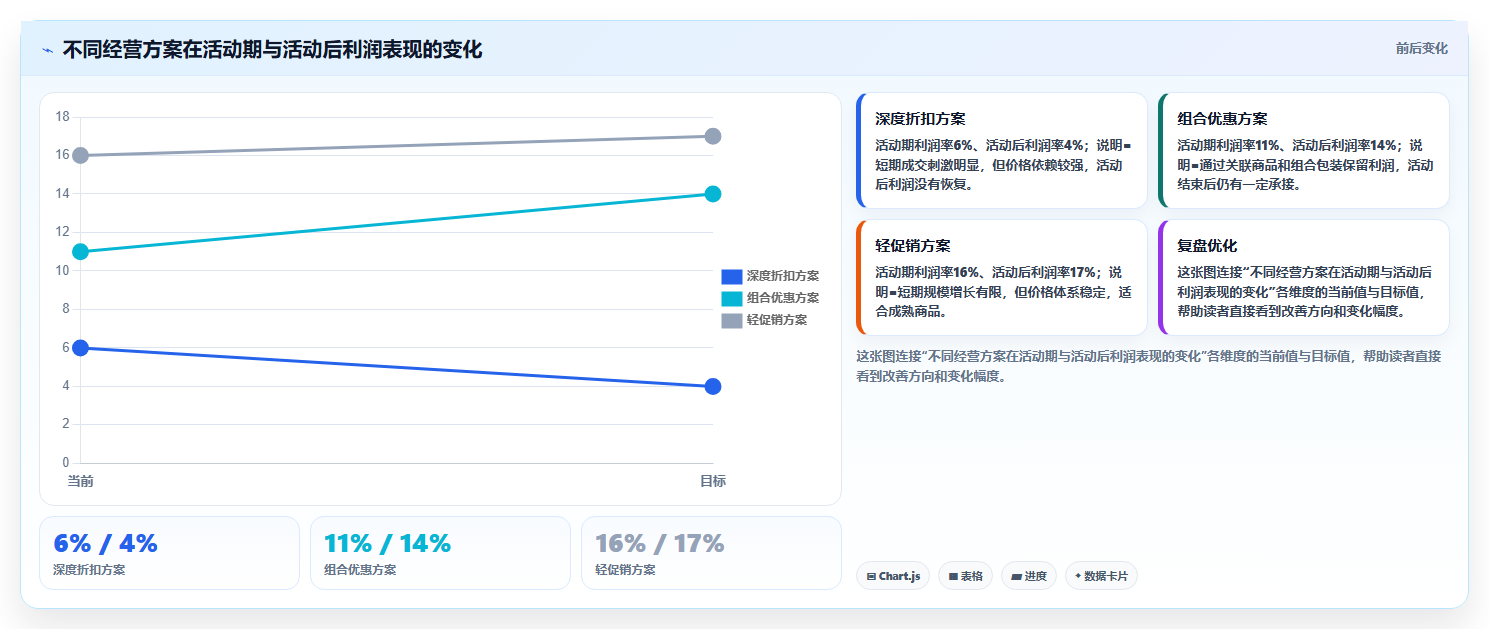Click cyan 组合优惠方案 point at 当前
The width and height of the screenshot is (1489, 629).
coord(80,251)
